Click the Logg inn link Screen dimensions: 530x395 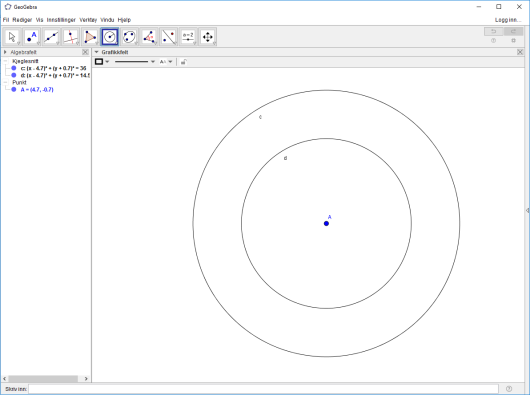[x=508, y=20]
